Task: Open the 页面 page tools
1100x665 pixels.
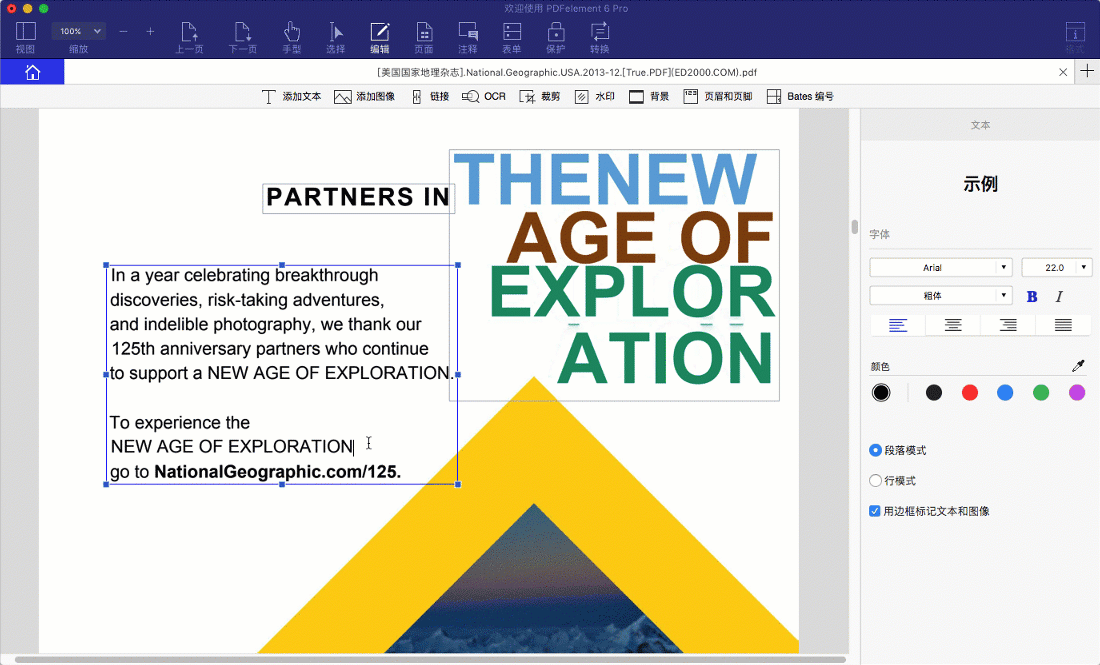Action: coord(424,37)
